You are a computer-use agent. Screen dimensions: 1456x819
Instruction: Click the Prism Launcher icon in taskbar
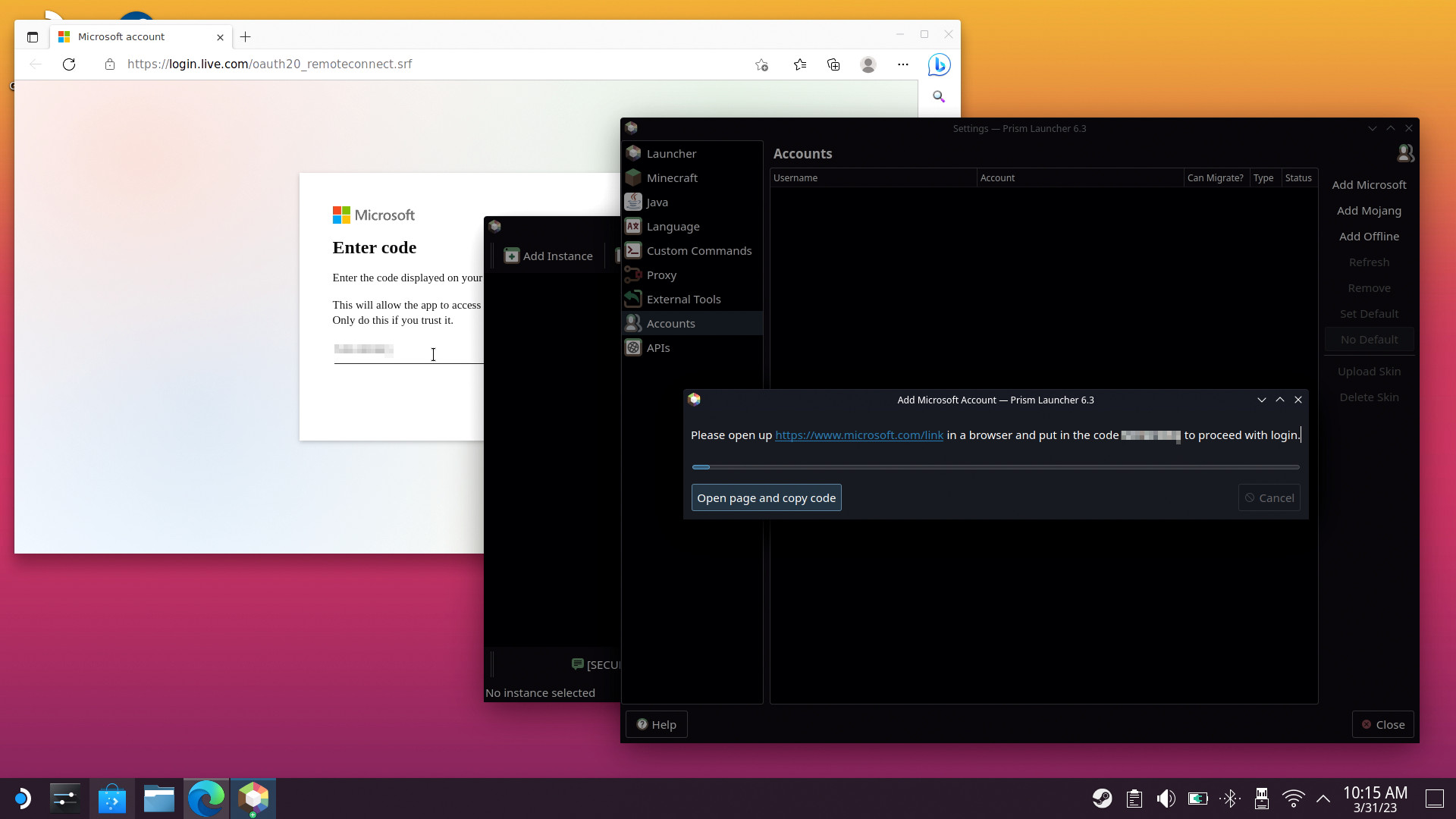click(x=253, y=797)
